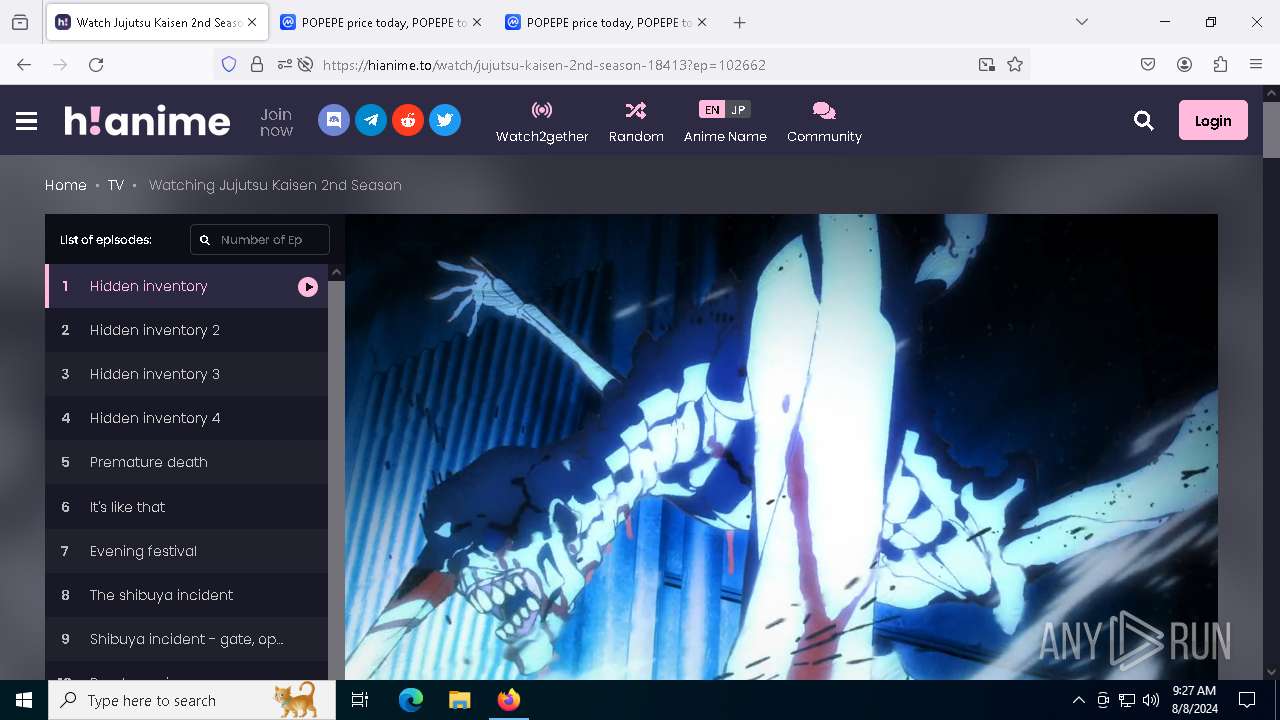The width and height of the screenshot is (1280, 720).
Task: Select episode 3 Hidden inventory 3
Action: point(186,374)
